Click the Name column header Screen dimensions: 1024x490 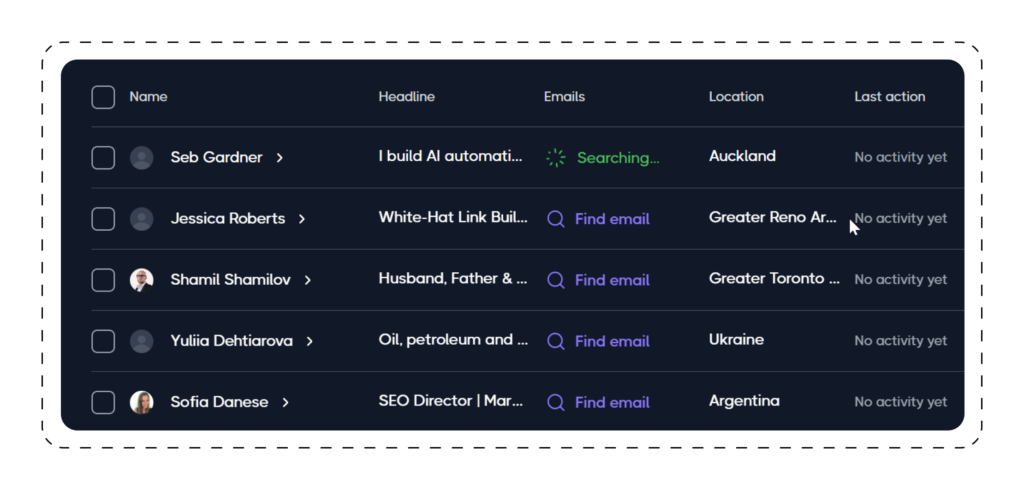pyautogui.click(x=148, y=97)
